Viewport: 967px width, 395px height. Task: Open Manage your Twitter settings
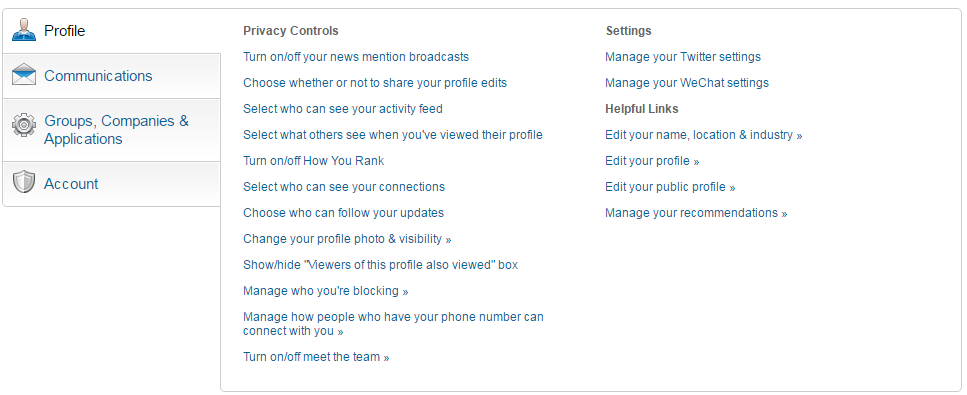[x=683, y=57]
